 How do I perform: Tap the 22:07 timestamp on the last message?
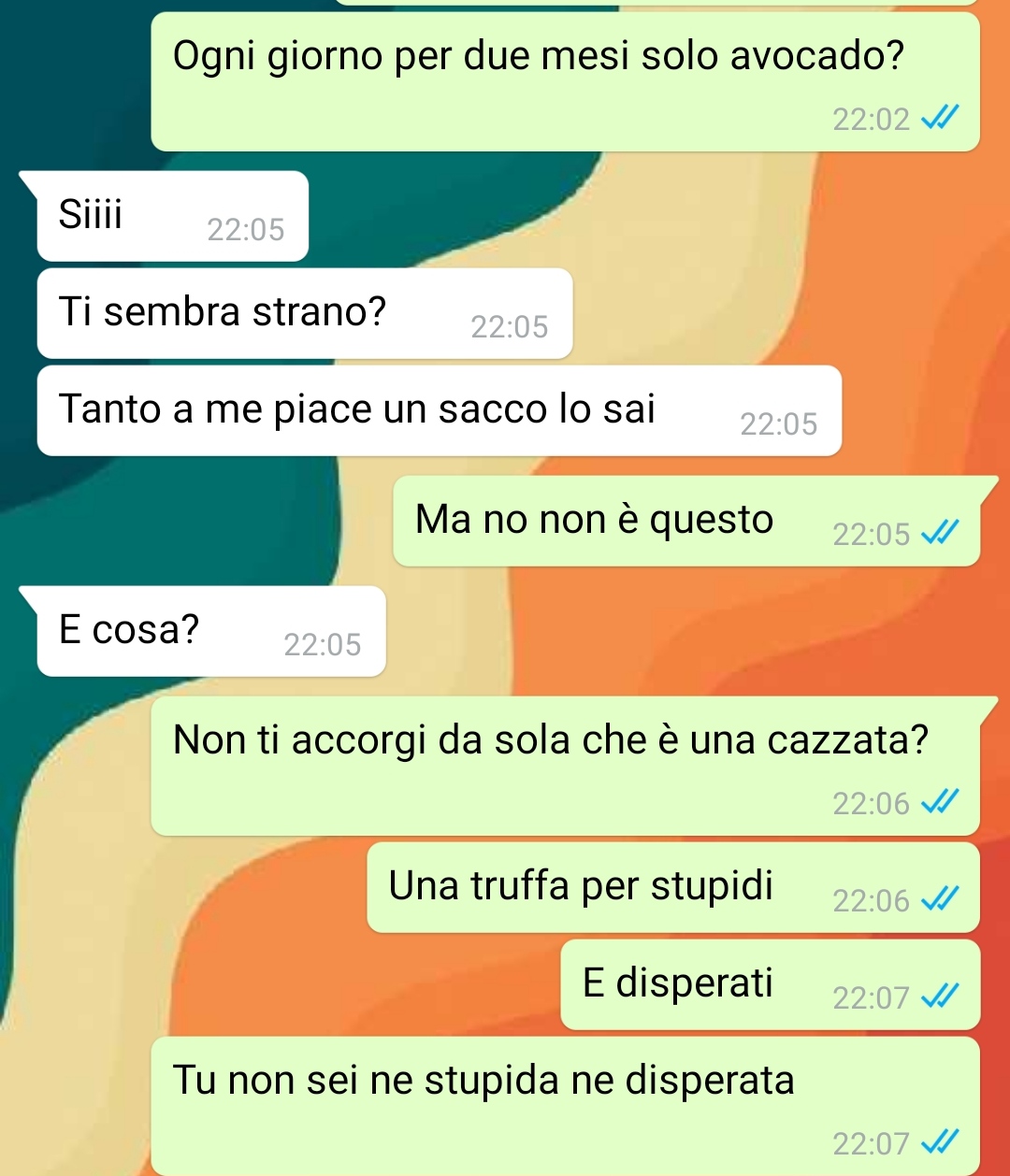pyautogui.click(x=871, y=1144)
